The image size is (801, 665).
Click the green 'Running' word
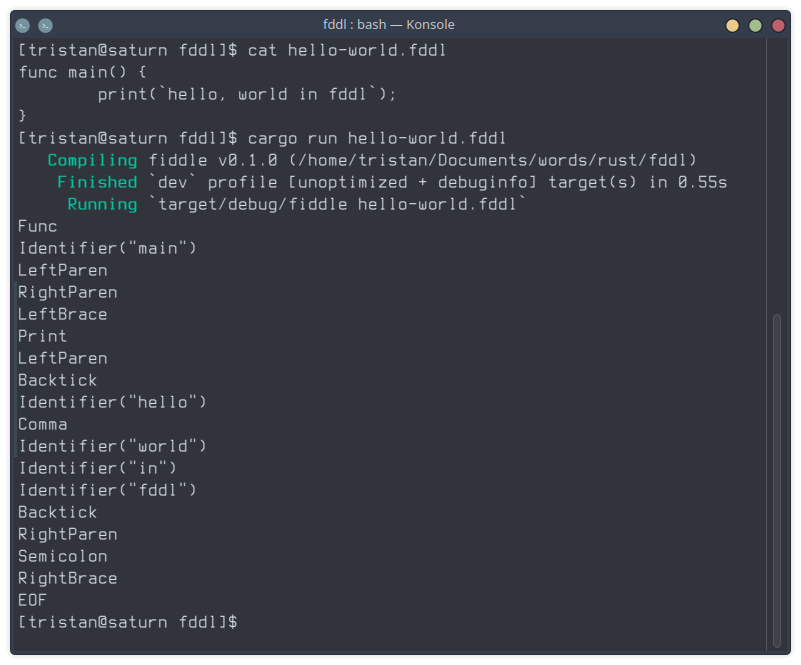point(102,204)
